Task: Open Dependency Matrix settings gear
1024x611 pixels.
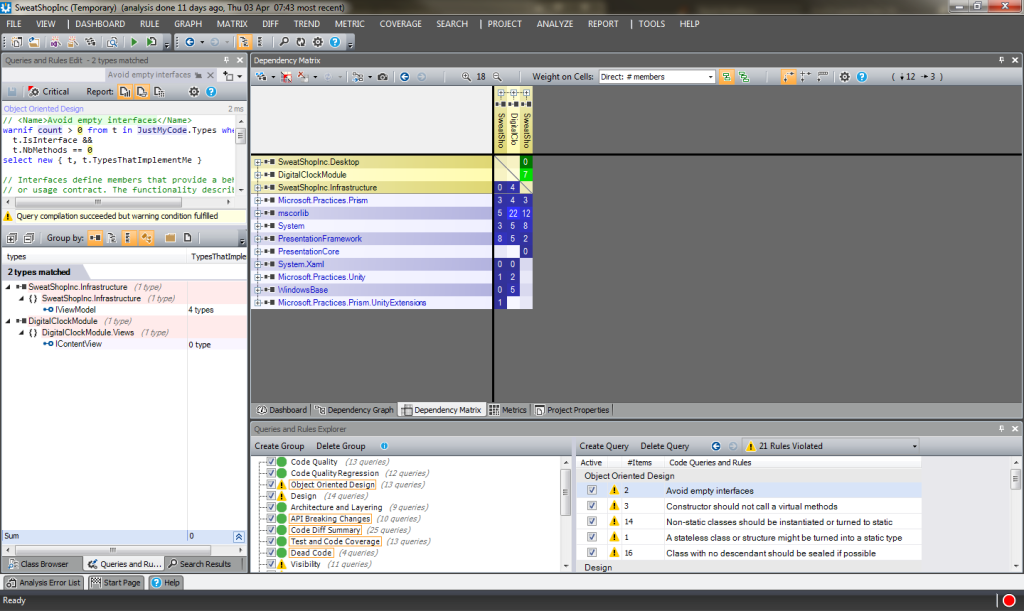Action: [844, 76]
